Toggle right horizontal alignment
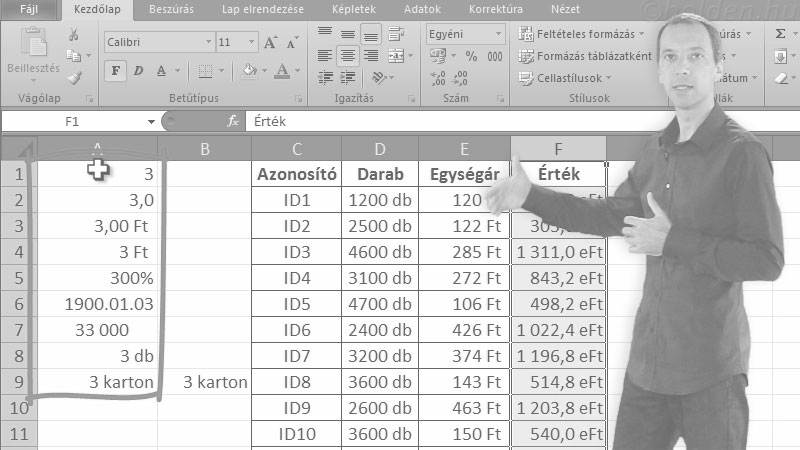Viewport: 800px width, 450px height. [x=371, y=56]
